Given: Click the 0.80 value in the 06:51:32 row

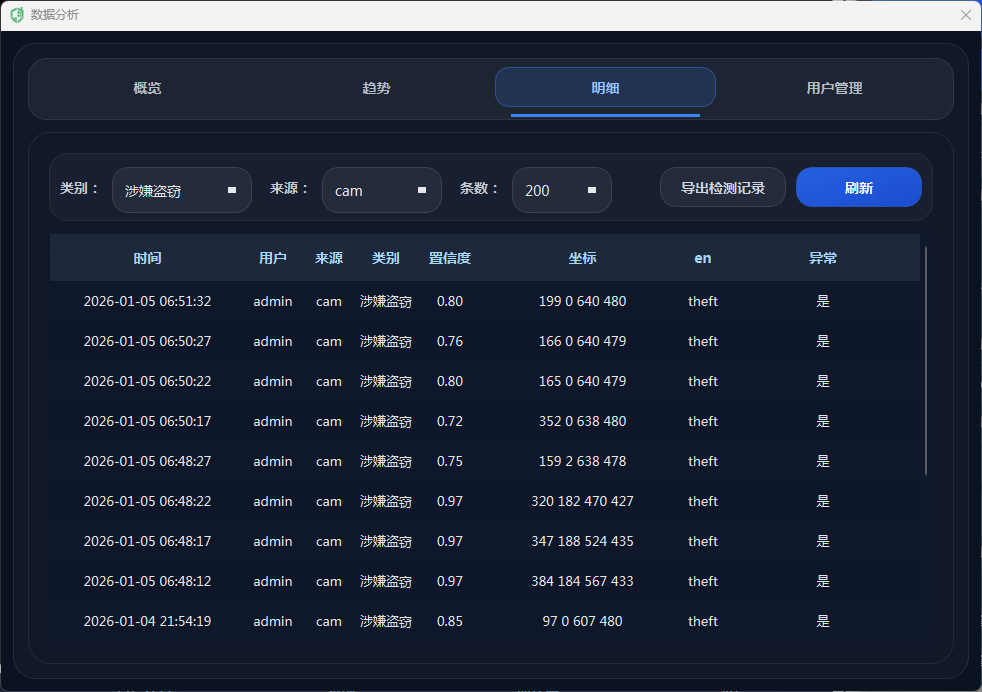Looking at the screenshot, I should (450, 301).
